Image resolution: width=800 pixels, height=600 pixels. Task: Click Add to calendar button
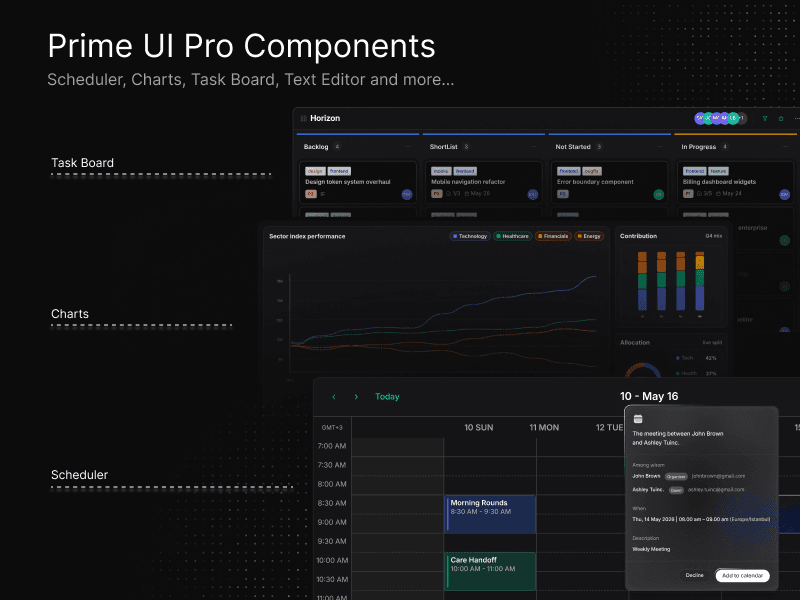click(x=742, y=576)
